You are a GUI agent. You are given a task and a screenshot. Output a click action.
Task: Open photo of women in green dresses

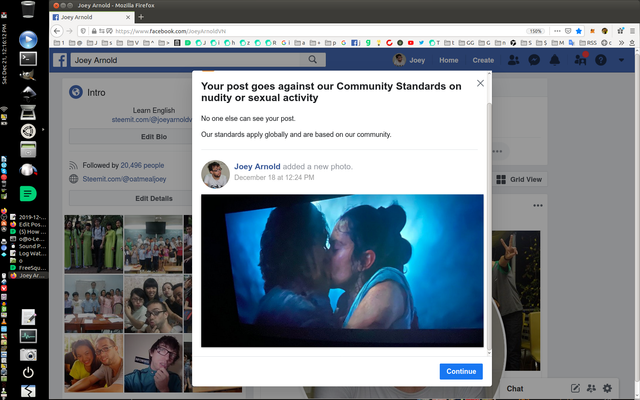[93, 244]
